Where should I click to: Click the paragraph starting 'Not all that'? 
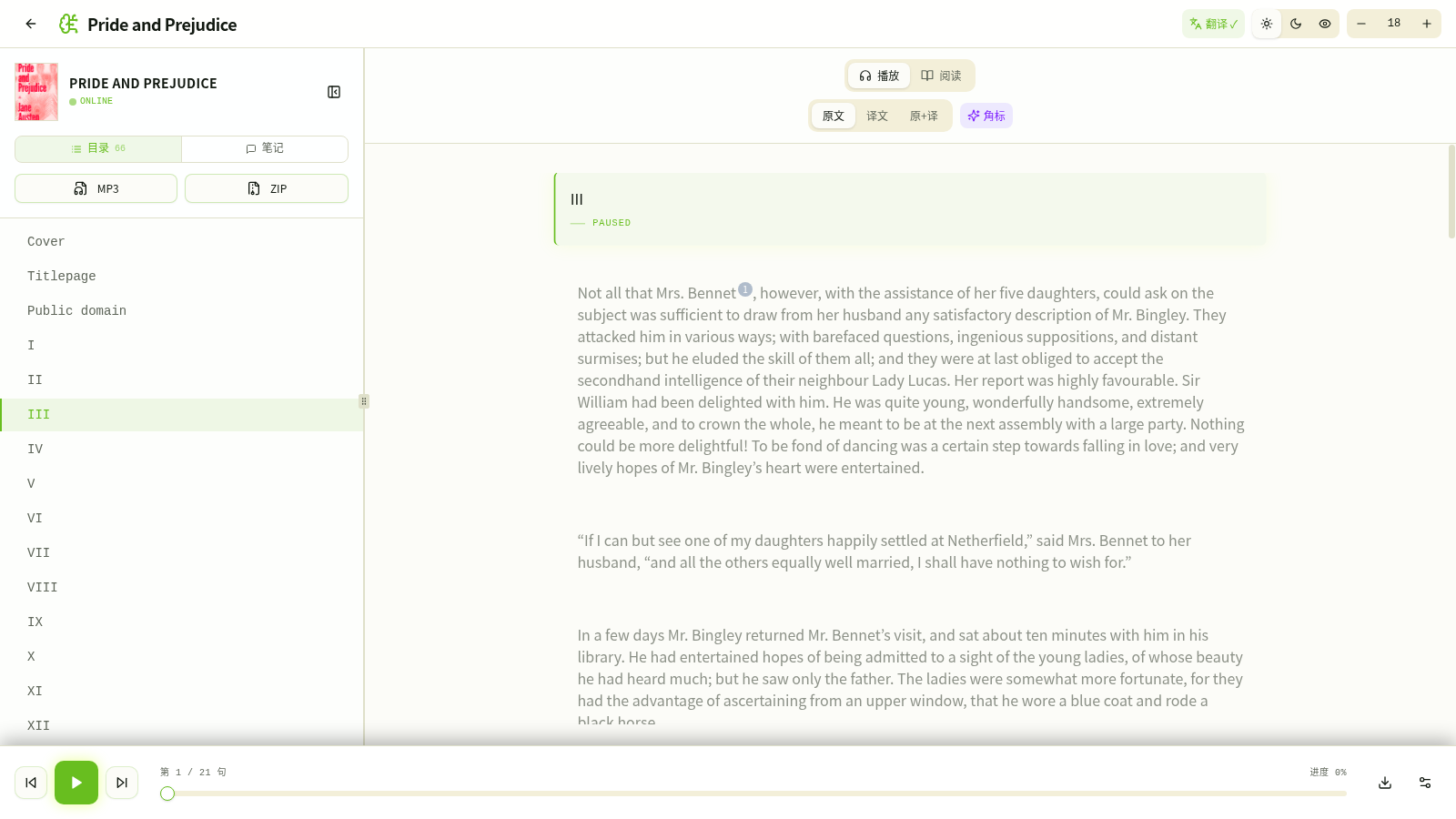(x=911, y=380)
